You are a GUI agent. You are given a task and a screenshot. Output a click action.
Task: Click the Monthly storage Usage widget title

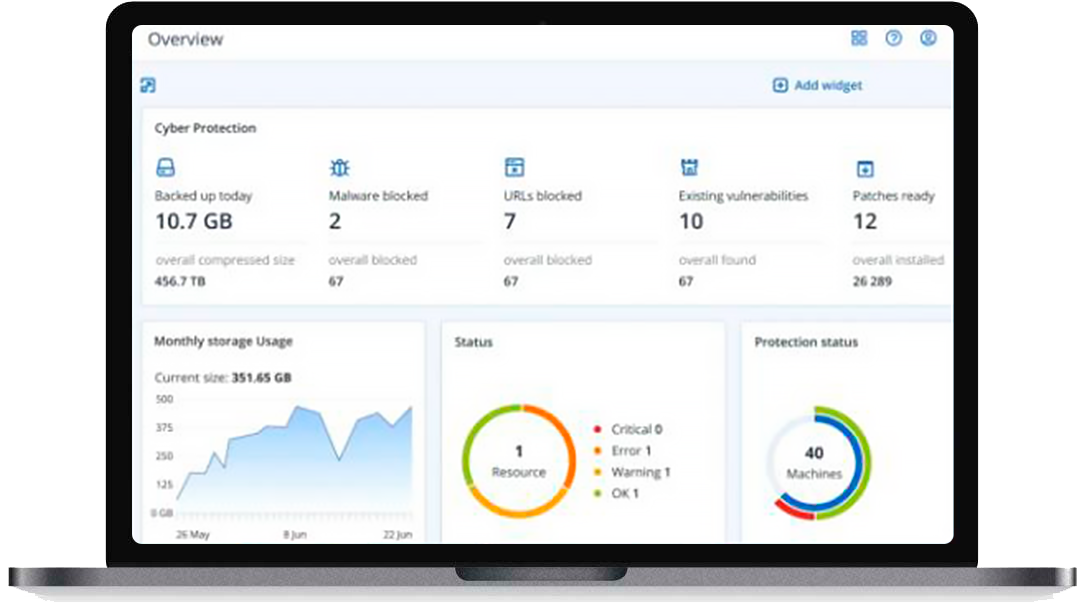point(223,341)
